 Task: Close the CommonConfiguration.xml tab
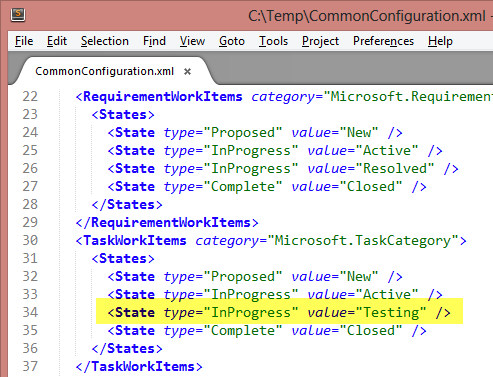coord(187,71)
